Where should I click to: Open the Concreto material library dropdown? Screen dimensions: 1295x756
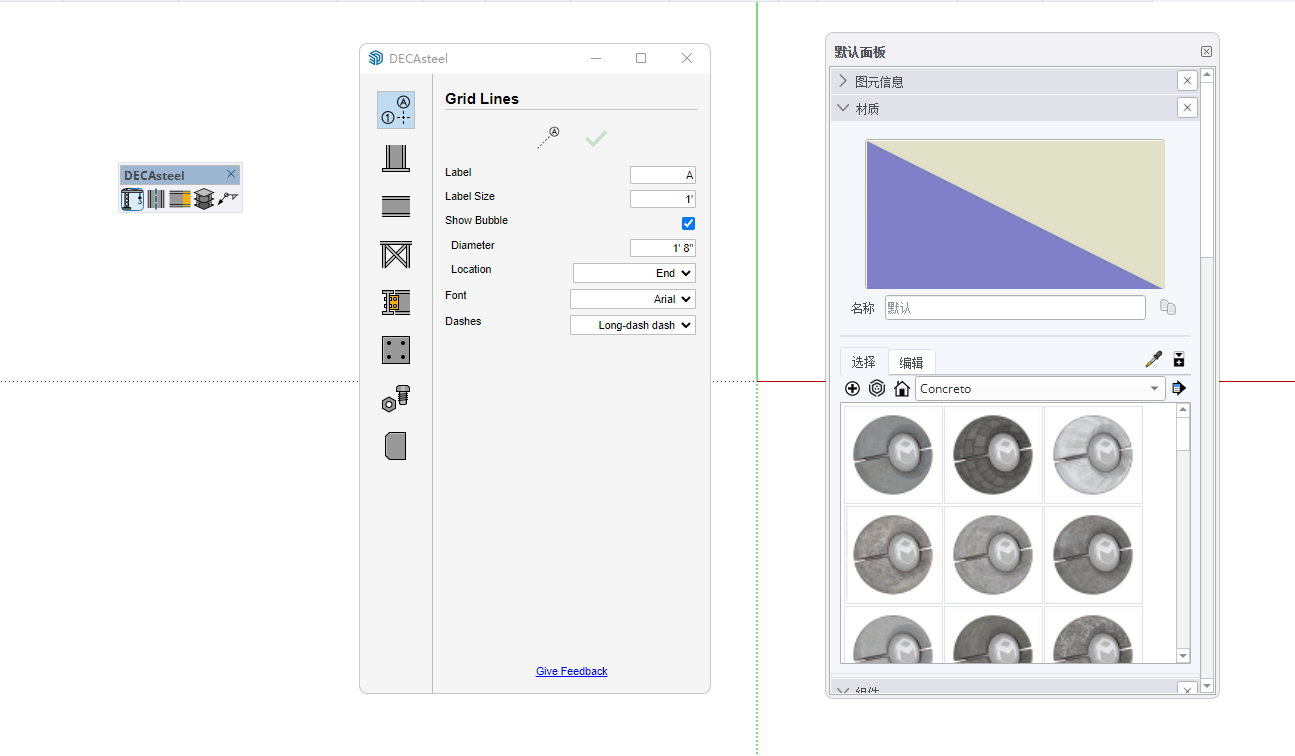(1039, 389)
